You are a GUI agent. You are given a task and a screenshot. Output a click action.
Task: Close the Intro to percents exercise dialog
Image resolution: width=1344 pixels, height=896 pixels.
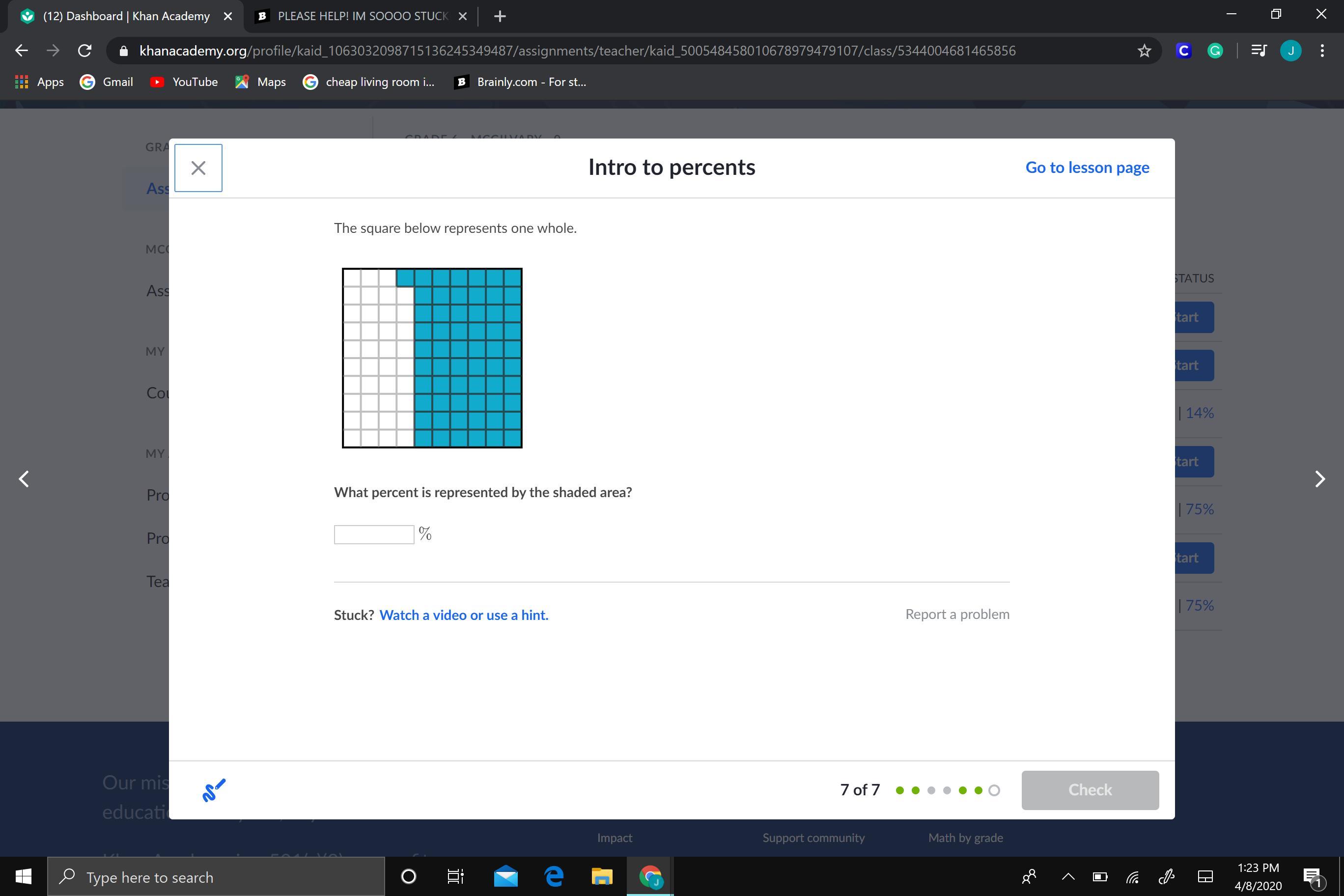coord(198,168)
